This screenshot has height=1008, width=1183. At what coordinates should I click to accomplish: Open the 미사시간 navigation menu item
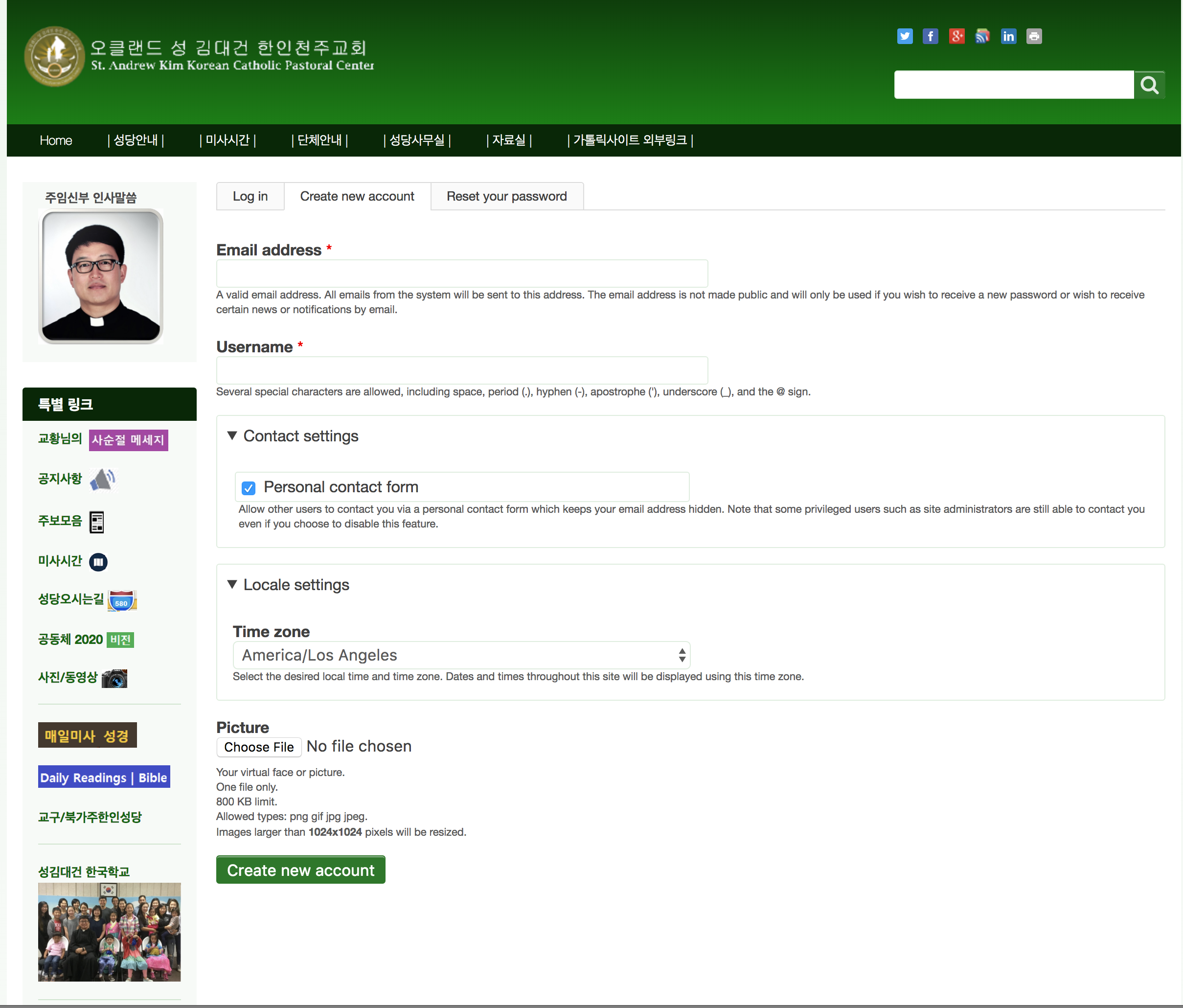click(228, 140)
